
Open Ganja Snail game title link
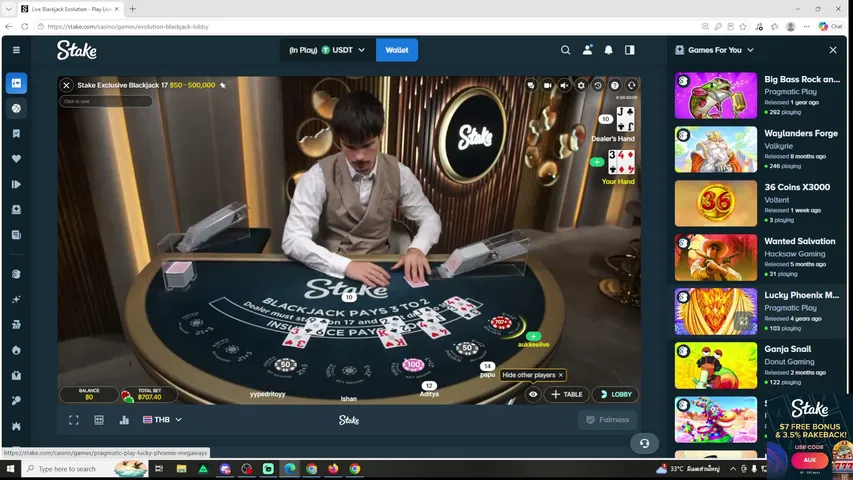tap(787, 349)
